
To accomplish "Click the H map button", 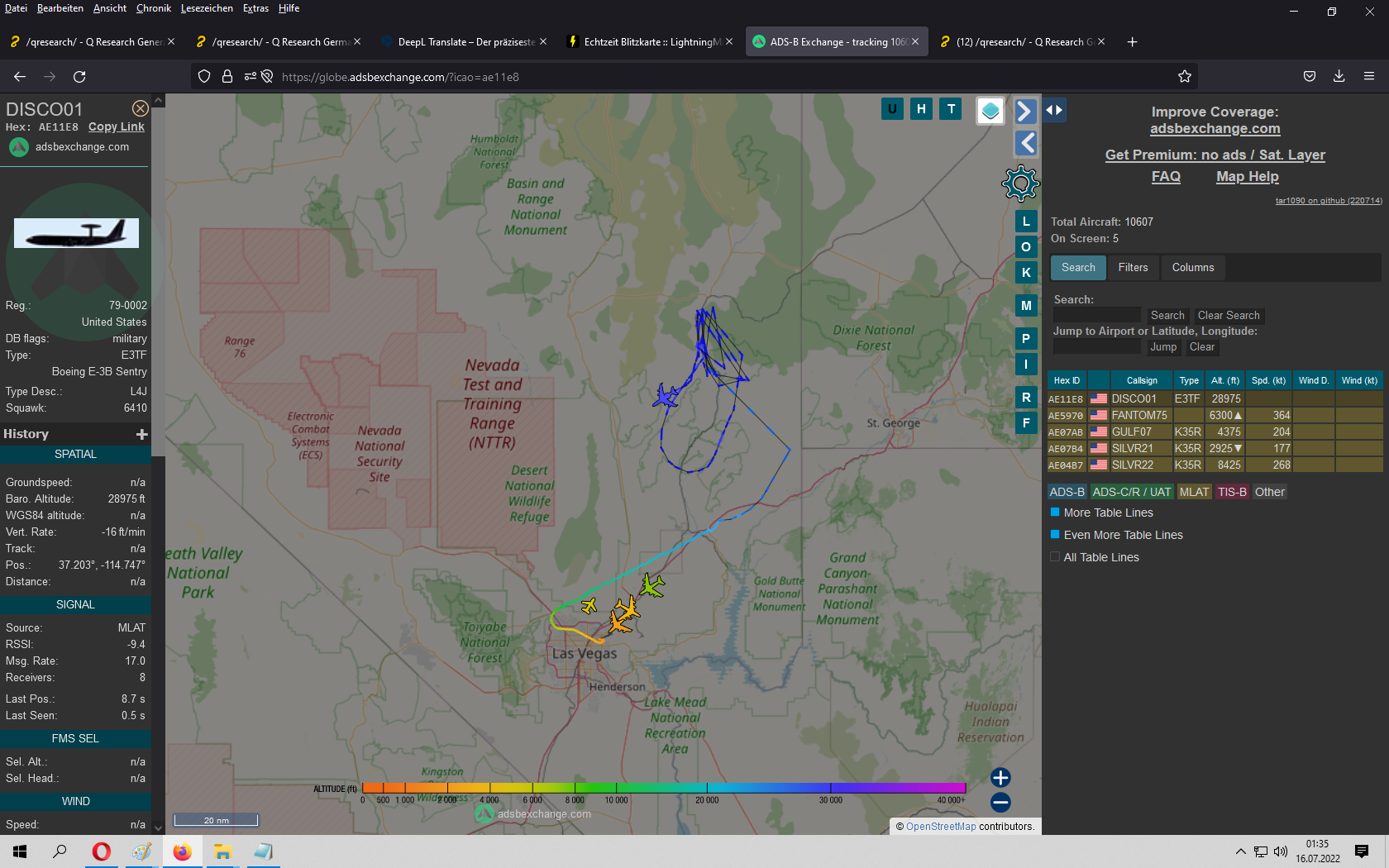I will pos(921,108).
